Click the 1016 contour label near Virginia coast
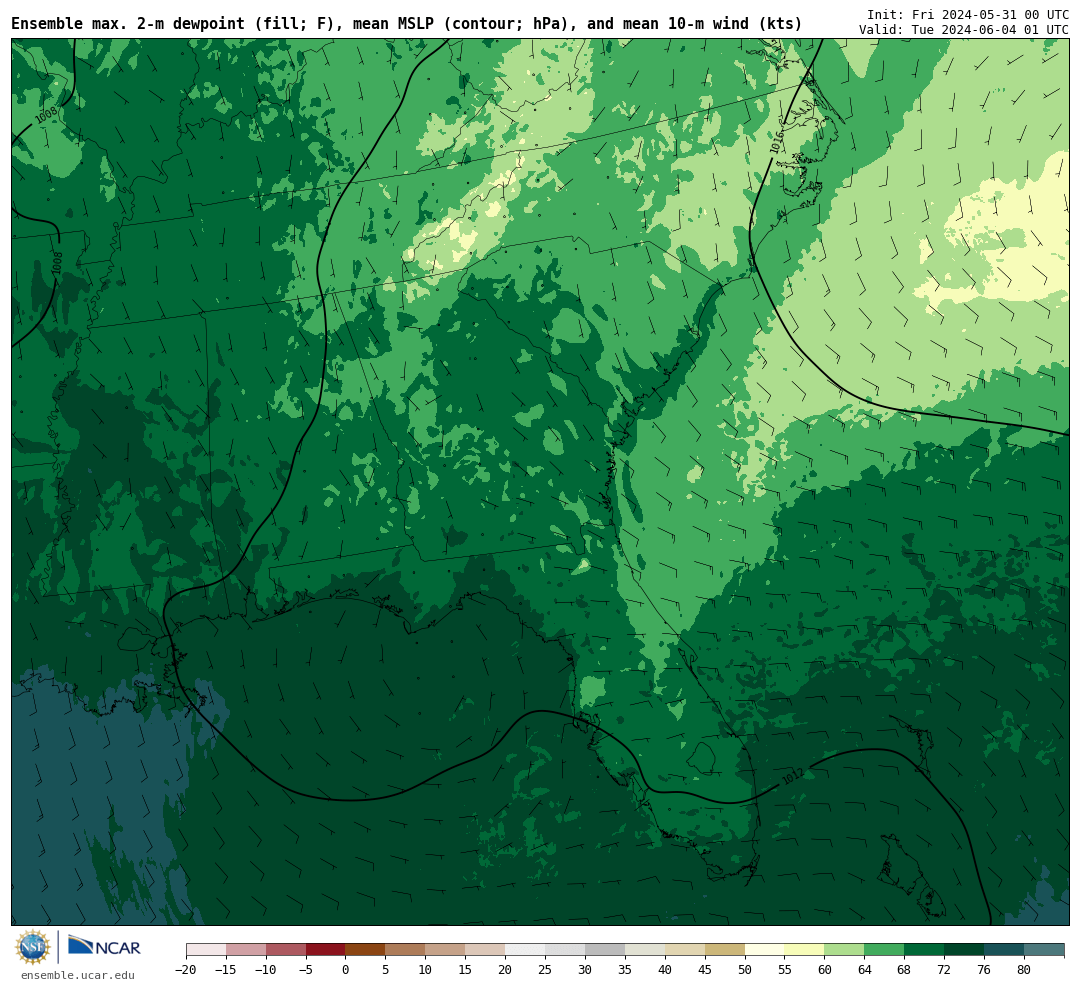Viewport: 1080px width, 988px height. pyautogui.click(x=777, y=142)
